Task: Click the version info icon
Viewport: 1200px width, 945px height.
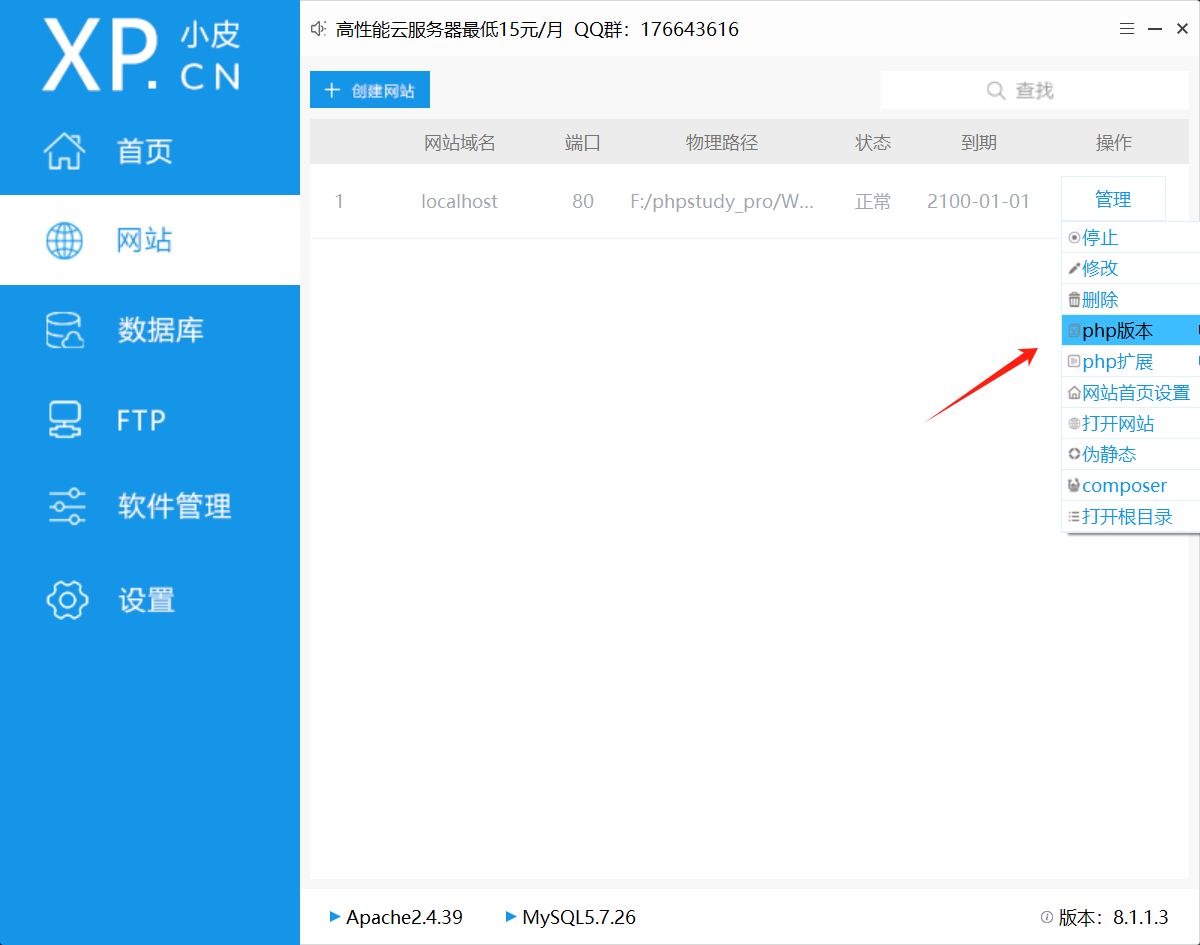Action: pos(1047,917)
